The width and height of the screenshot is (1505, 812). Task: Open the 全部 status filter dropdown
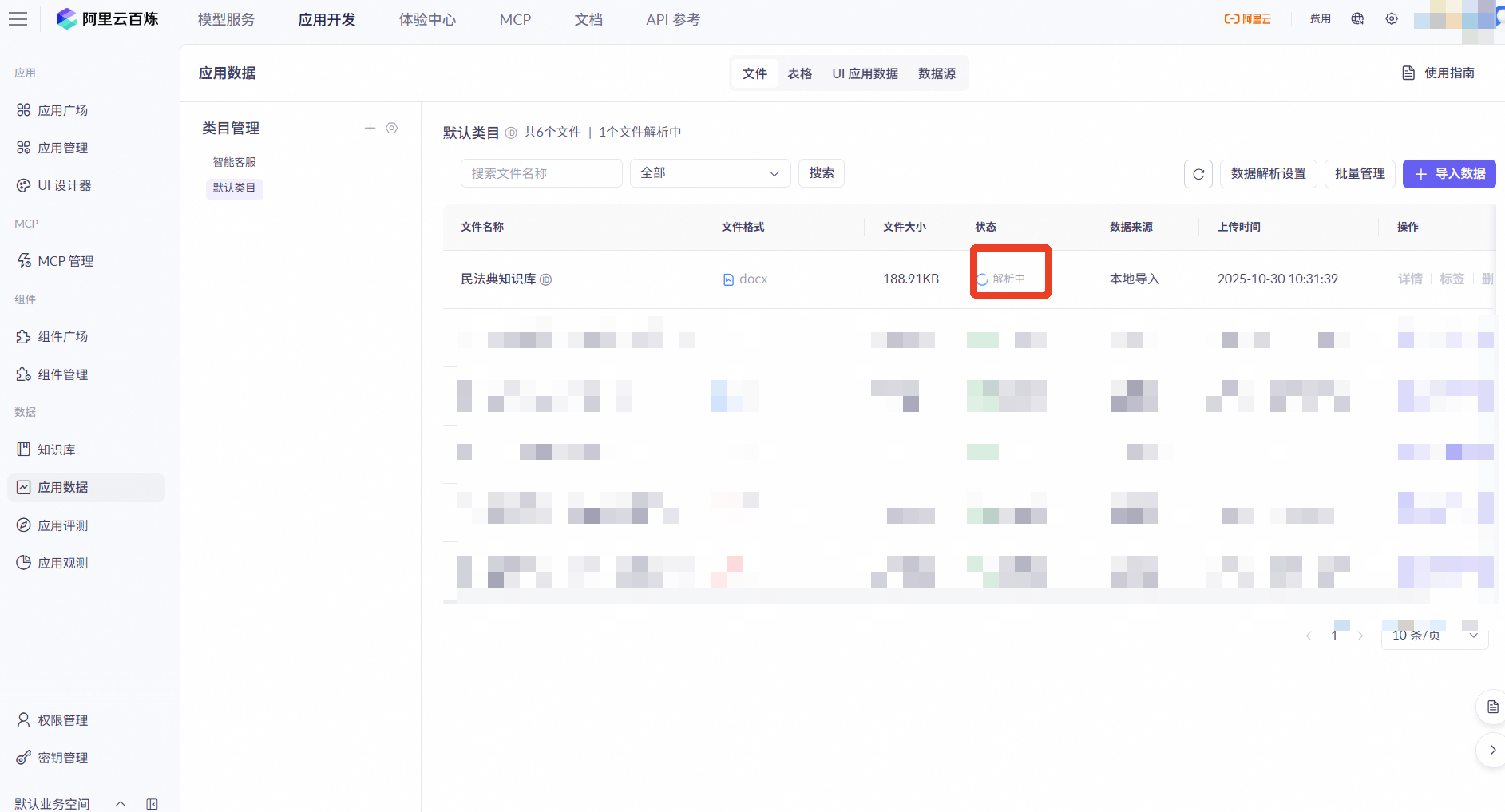[711, 173]
